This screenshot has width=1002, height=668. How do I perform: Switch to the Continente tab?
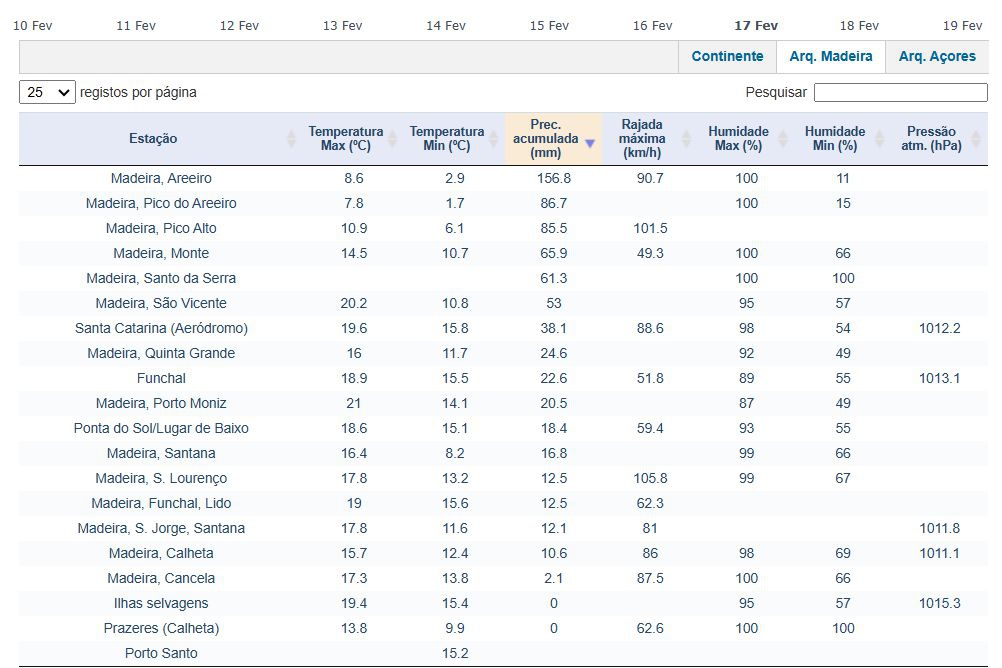click(x=727, y=57)
